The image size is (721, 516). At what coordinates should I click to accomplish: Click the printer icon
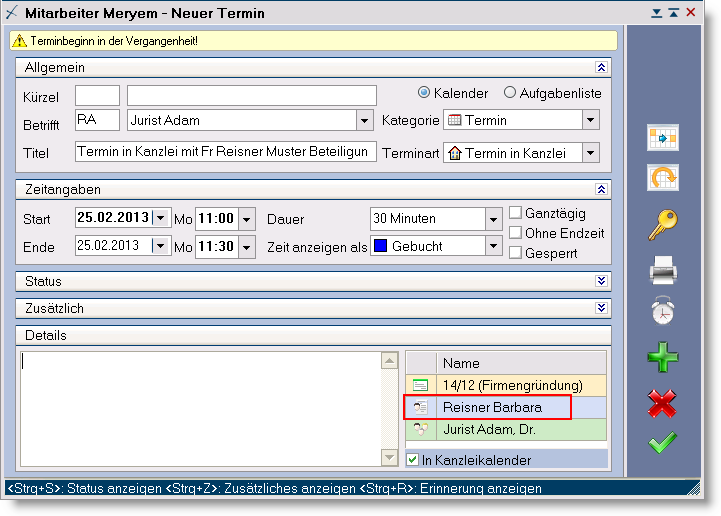pyautogui.click(x=662, y=269)
